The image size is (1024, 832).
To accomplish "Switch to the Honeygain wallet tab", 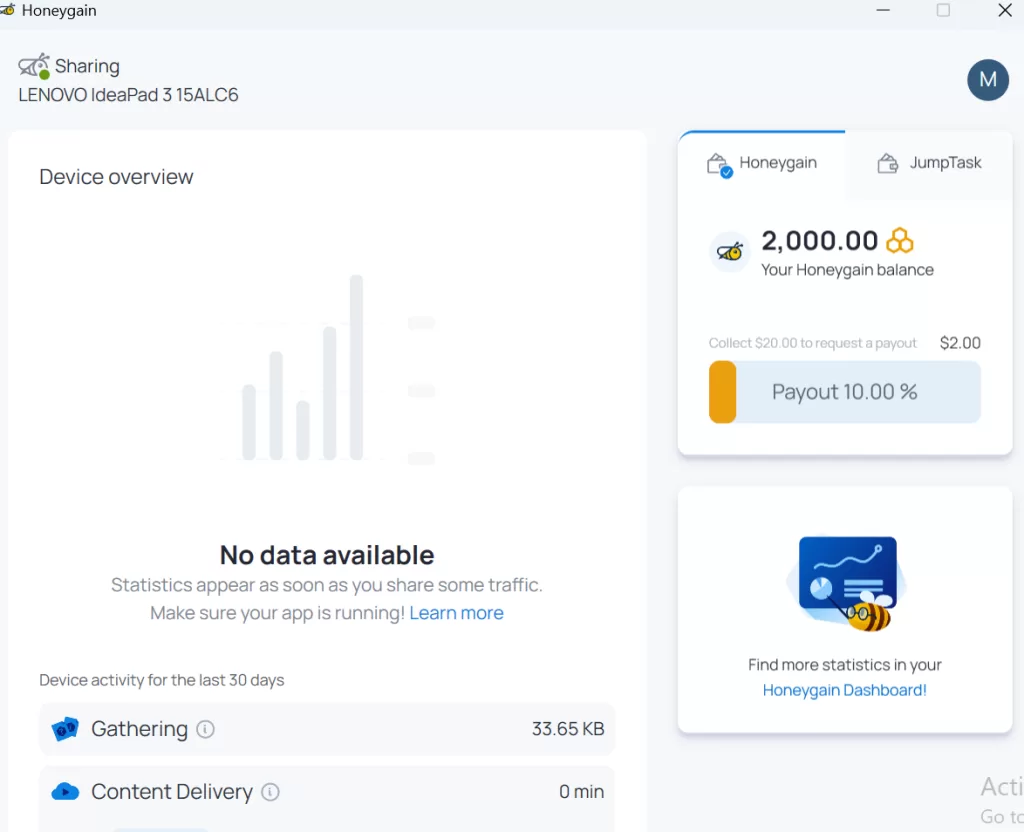I will coord(762,163).
